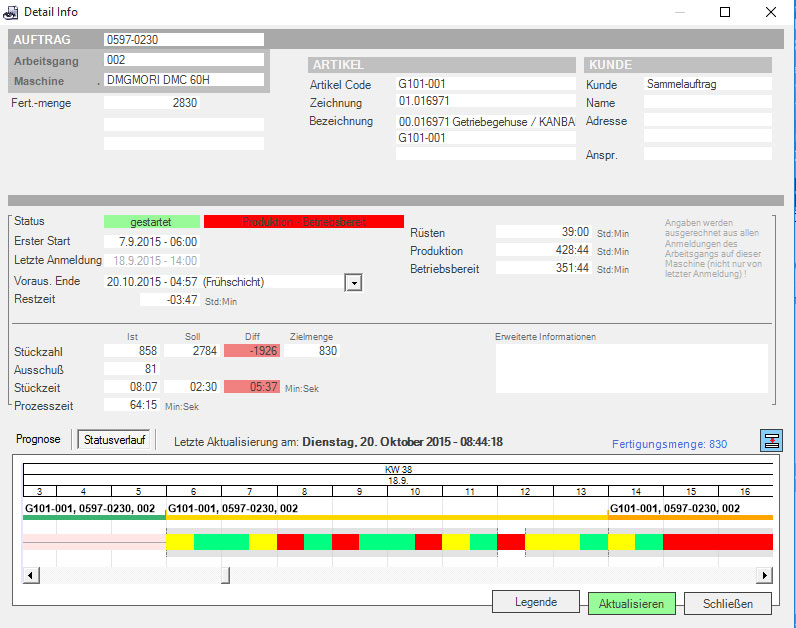Switch to the Statusverlauf tab
The image size is (796, 628).
coord(115,440)
